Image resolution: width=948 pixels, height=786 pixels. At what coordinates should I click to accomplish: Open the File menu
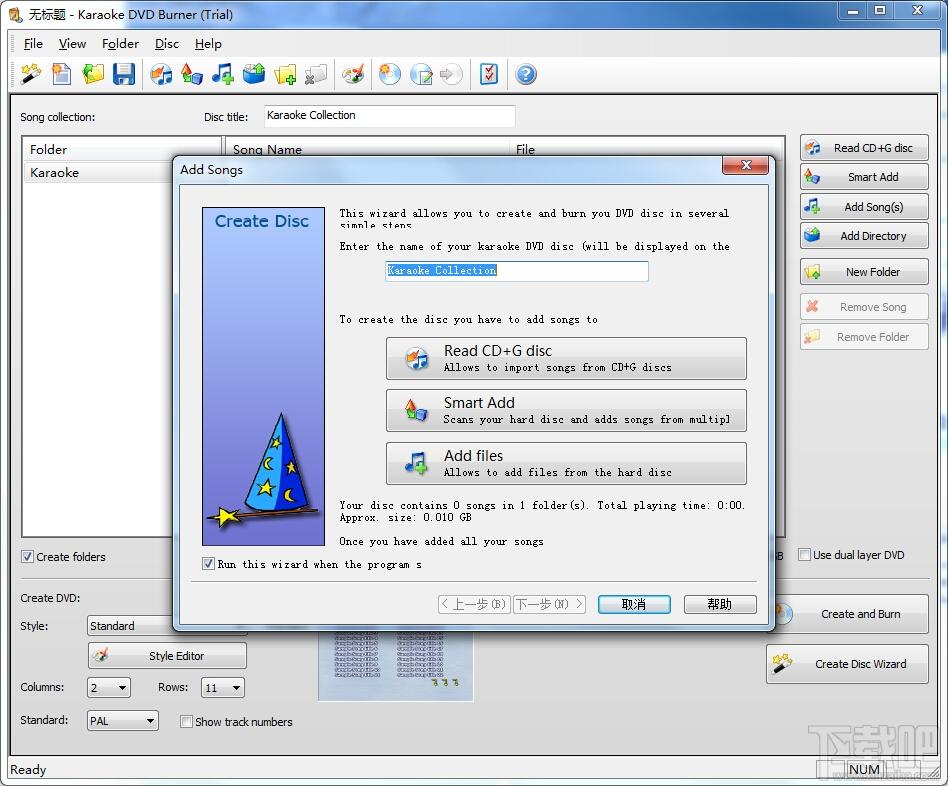click(33, 44)
